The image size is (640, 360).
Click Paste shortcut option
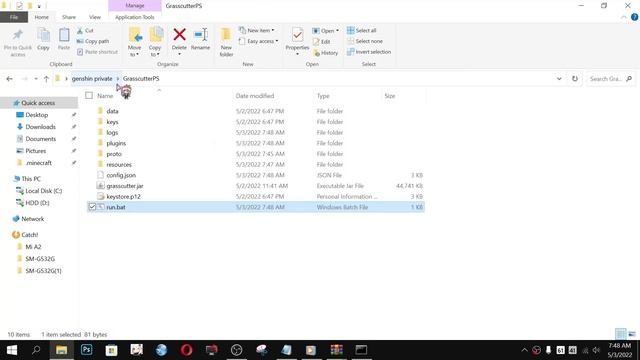point(97,52)
